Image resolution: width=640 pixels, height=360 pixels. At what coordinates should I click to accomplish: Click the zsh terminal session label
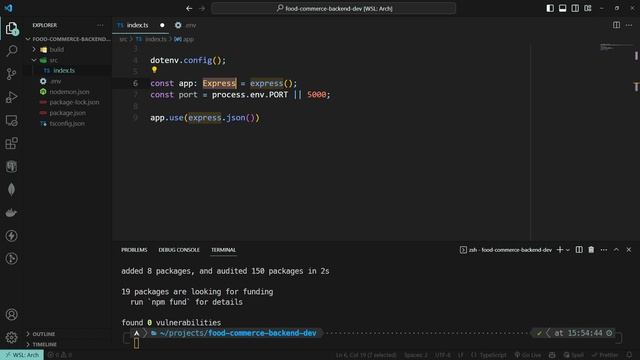(506, 250)
